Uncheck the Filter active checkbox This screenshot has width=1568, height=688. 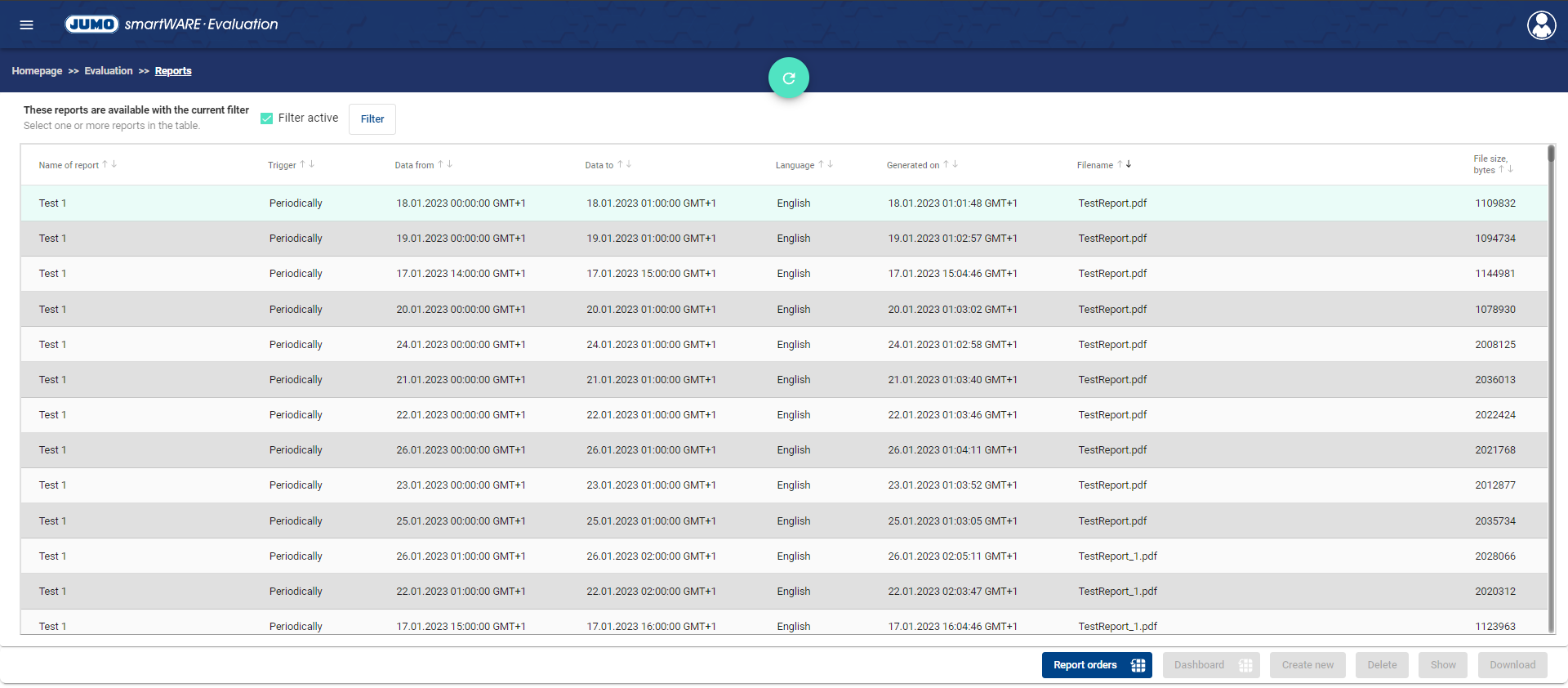(266, 118)
